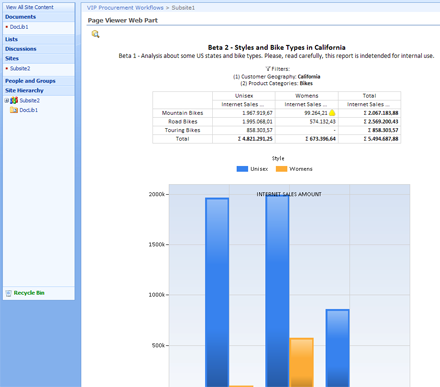This screenshot has height=387, width=440.
Task: Click the Recycle Bin icon
Action: tap(9, 293)
